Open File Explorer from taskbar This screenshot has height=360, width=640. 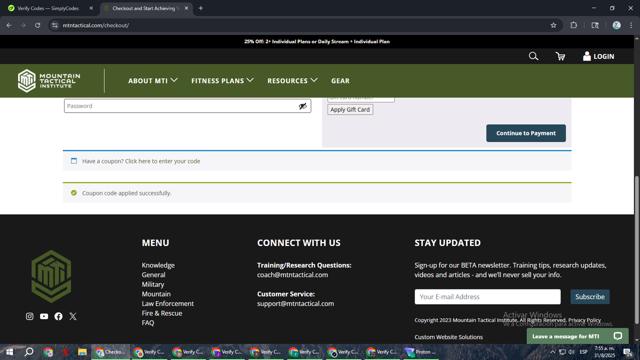(x=82, y=352)
